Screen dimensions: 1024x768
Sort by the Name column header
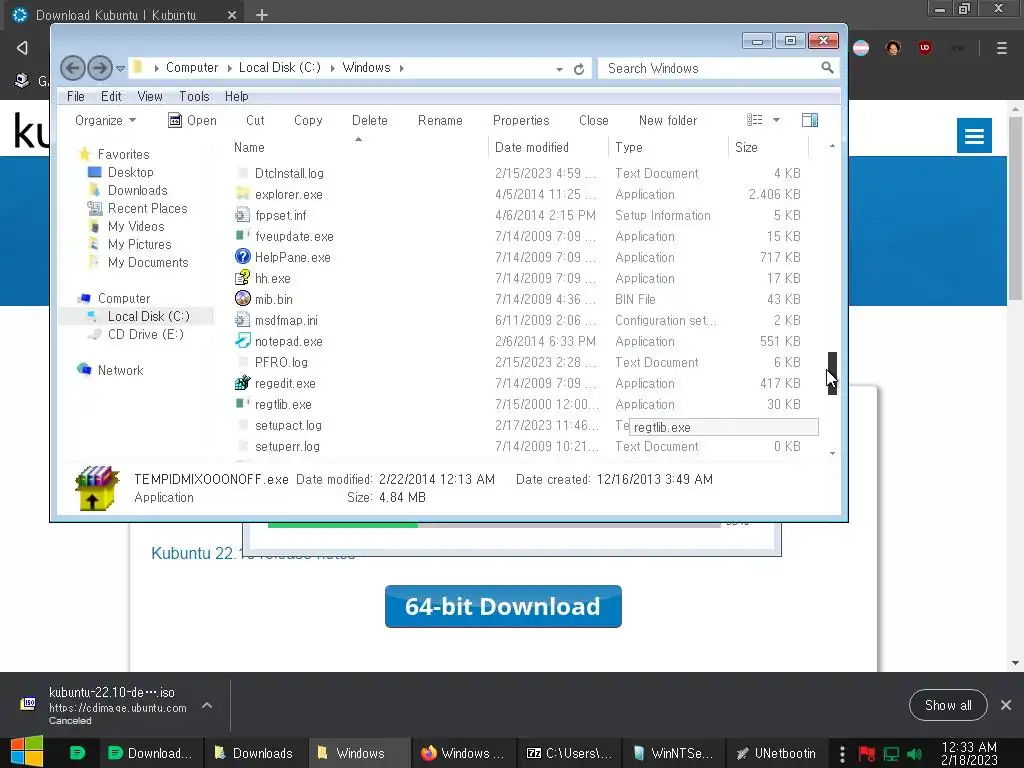click(249, 148)
